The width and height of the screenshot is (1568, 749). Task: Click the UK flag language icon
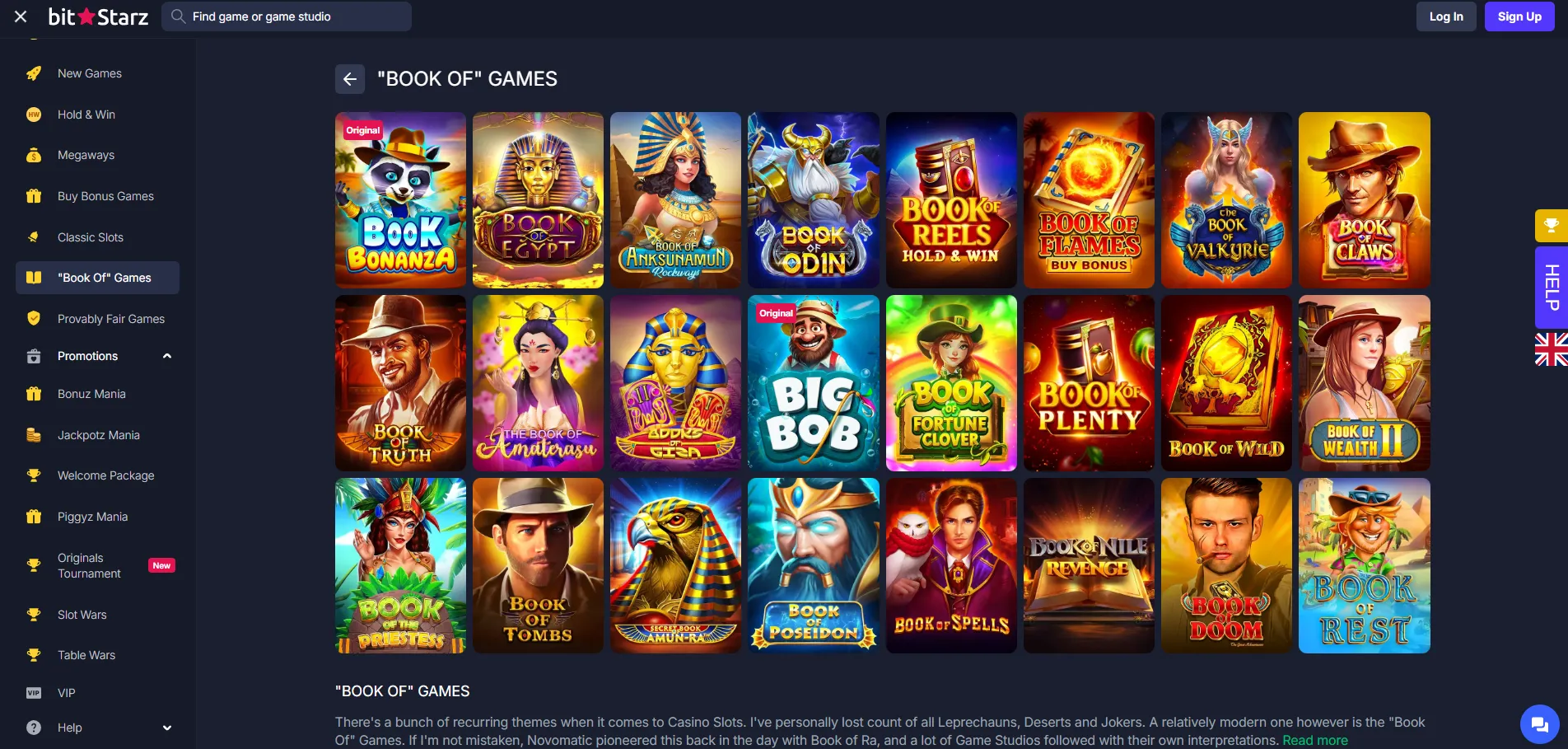click(x=1552, y=349)
